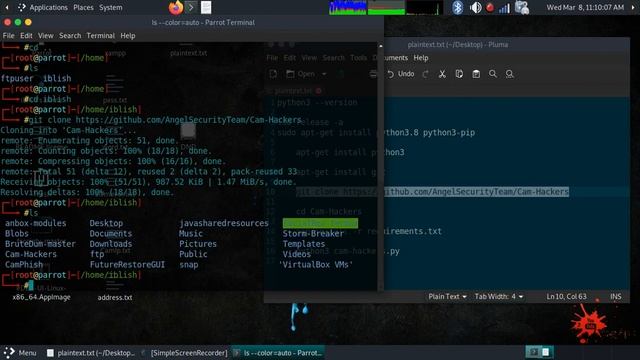Open Firefox from the top panel
The height and width of the screenshot is (360, 640).
click(x=176, y=7)
